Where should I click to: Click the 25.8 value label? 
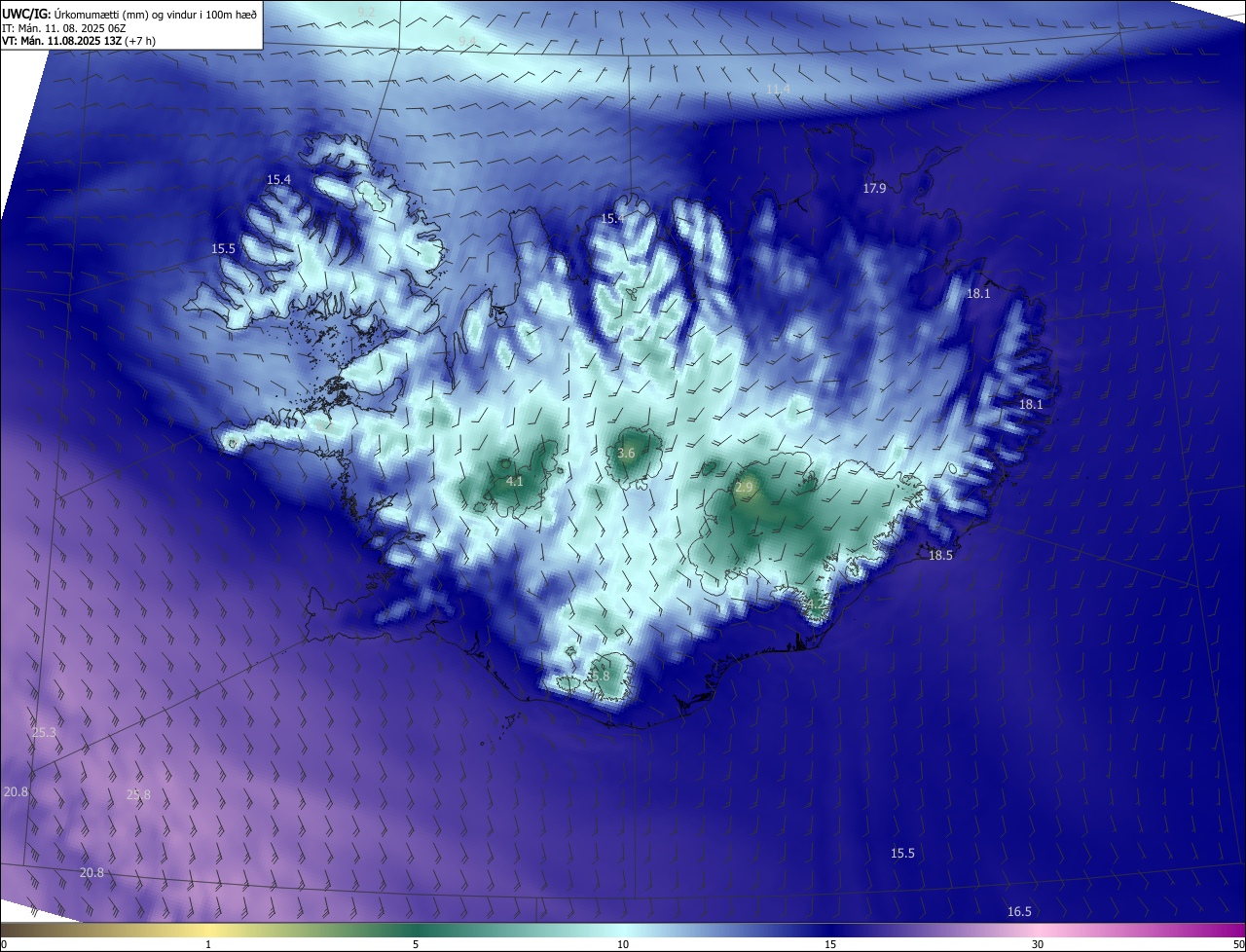(x=139, y=794)
